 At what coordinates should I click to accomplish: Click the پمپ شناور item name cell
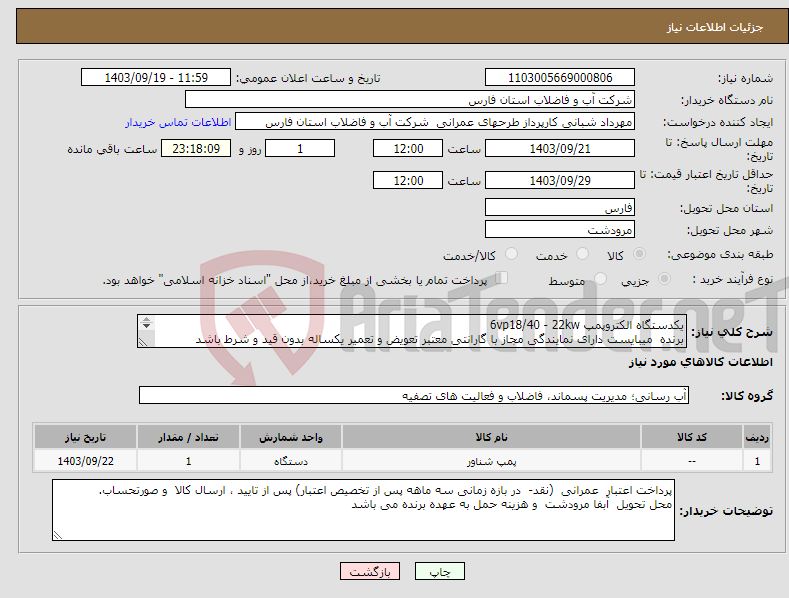click(491, 461)
